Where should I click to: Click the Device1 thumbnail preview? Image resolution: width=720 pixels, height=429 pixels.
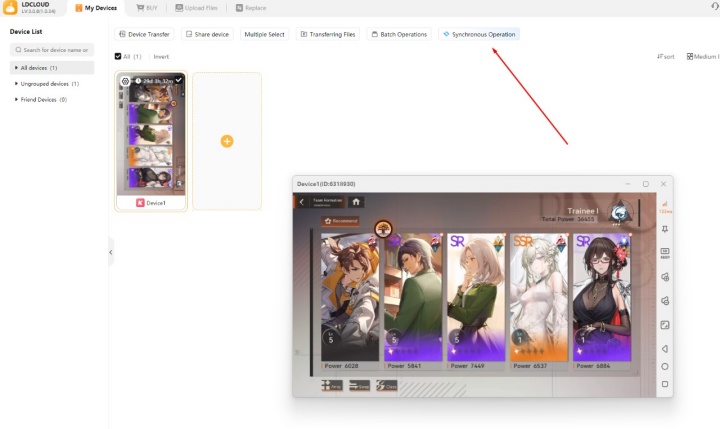click(x=151, y=135)
